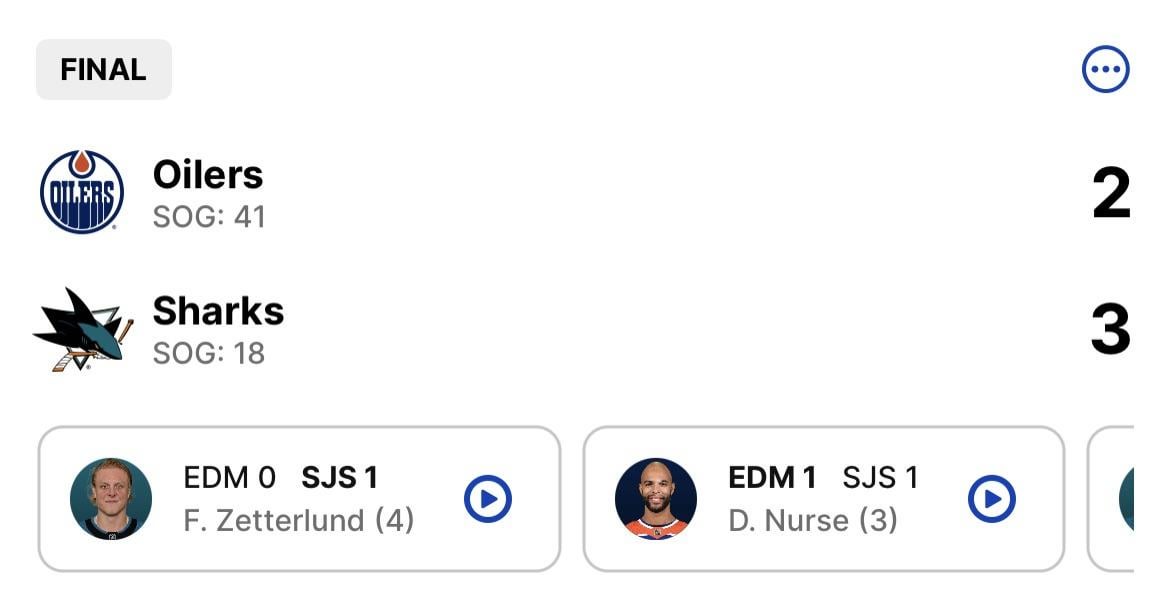Tap D. Nurse's player headshot

[x=656, y=499]
